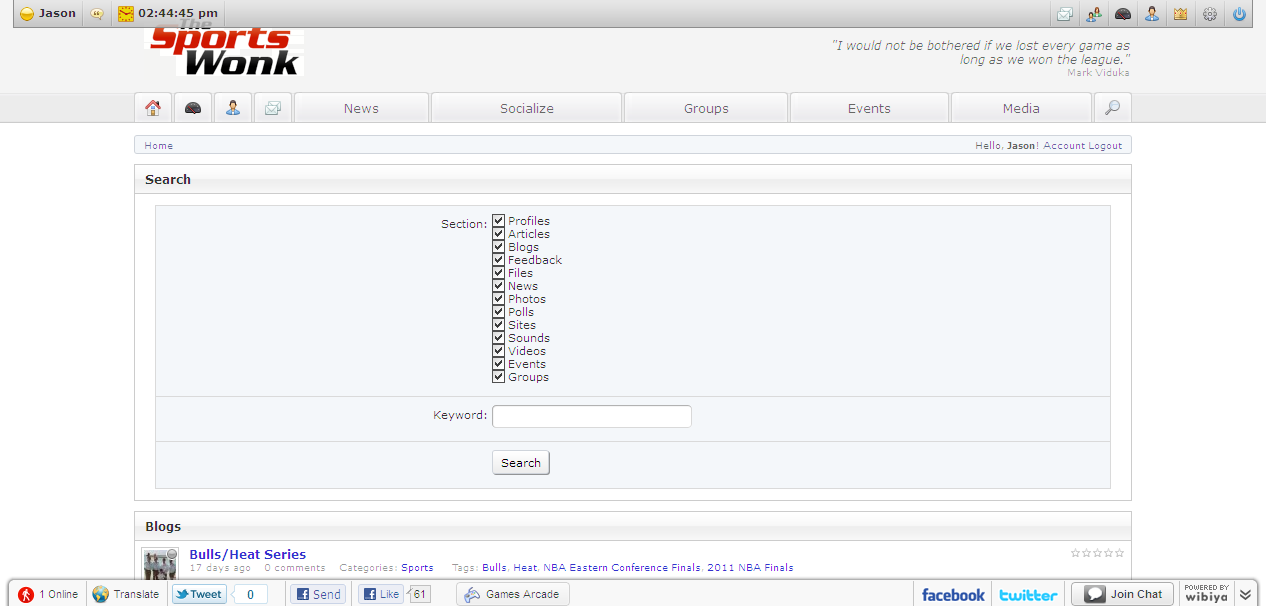Disable the Feedback section checkbox
The image size is (1266, 606).
point(499,260)
